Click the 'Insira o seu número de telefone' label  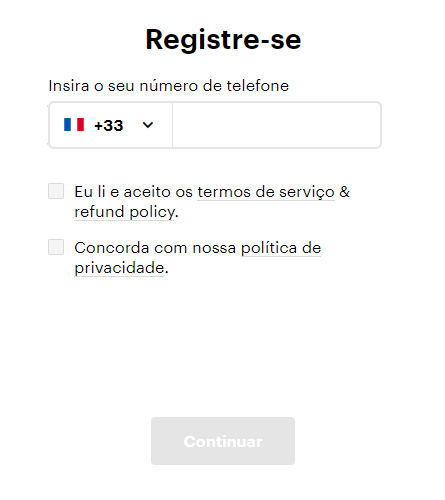[x=169, y=86]
